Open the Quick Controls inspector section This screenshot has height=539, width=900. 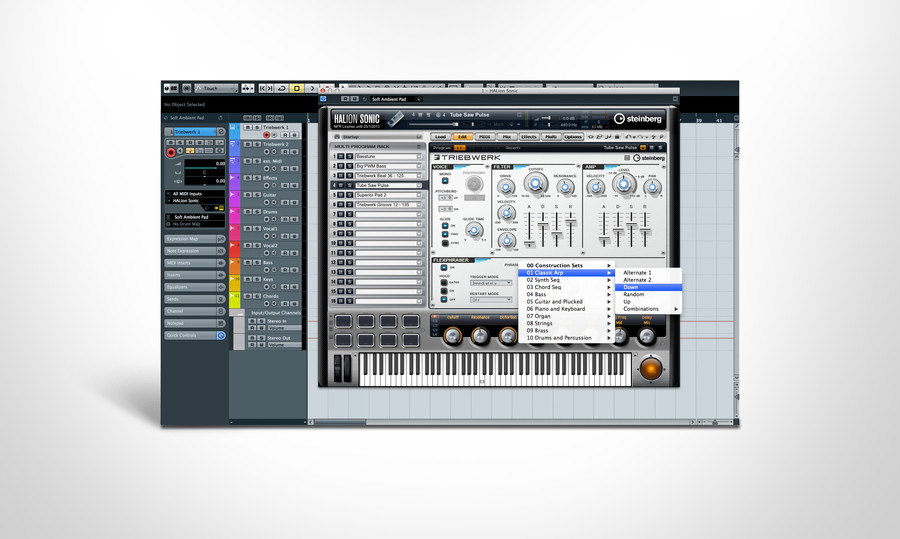click(195, 335)
